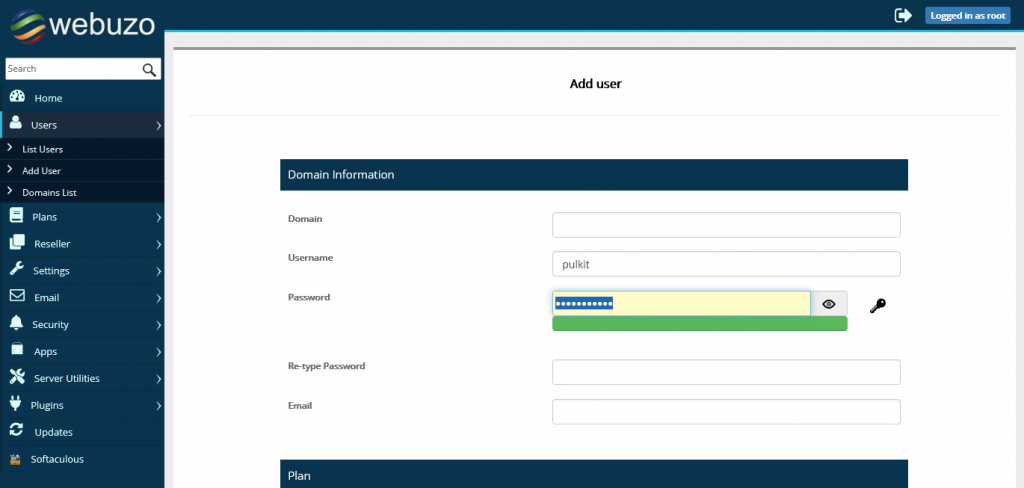Click the Username field containing pulkit
Viewport: 1024px width, 488px height.
pos(726,264)
